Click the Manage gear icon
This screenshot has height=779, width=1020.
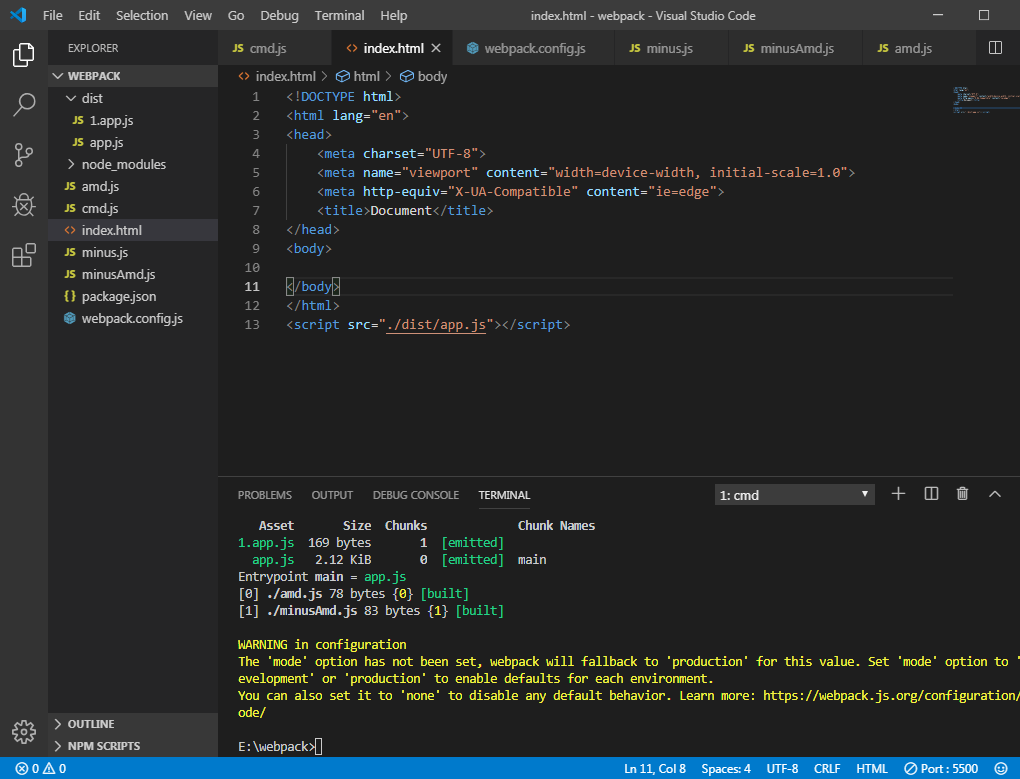pyautogui.click(x=24, y=730)
